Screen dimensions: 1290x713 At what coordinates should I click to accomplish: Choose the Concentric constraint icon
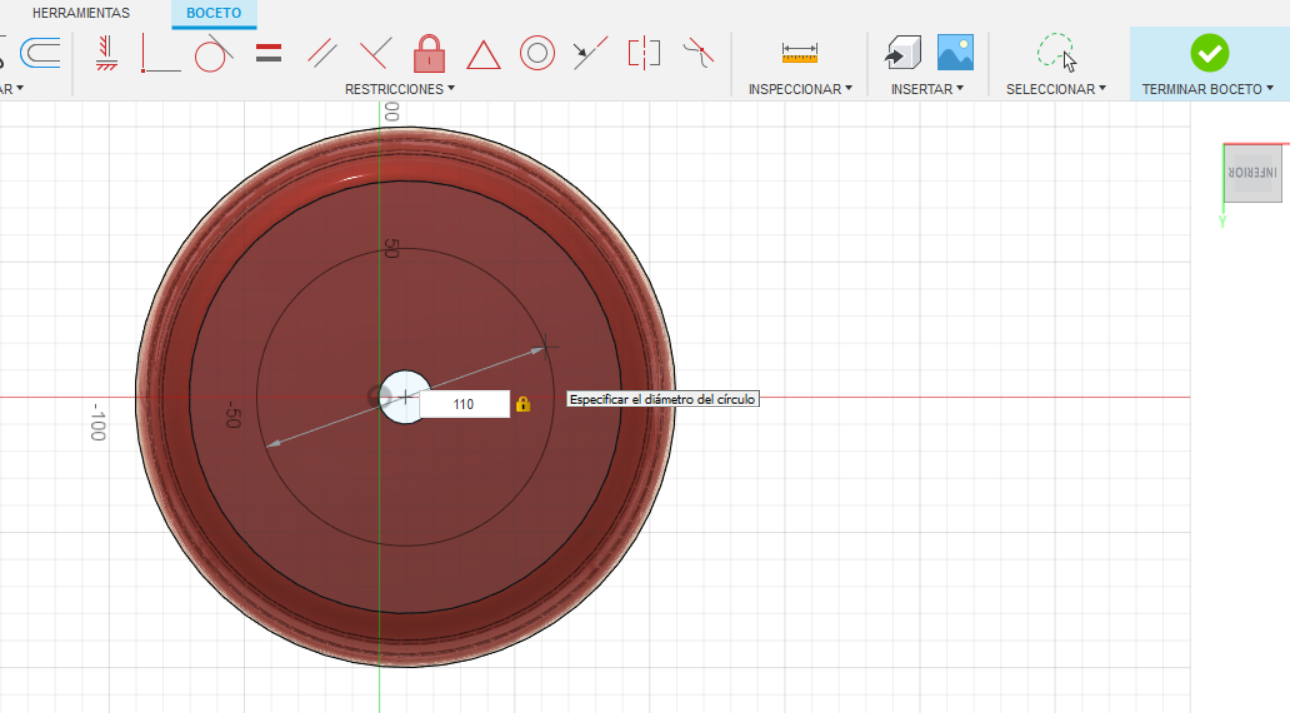[537, 53]
